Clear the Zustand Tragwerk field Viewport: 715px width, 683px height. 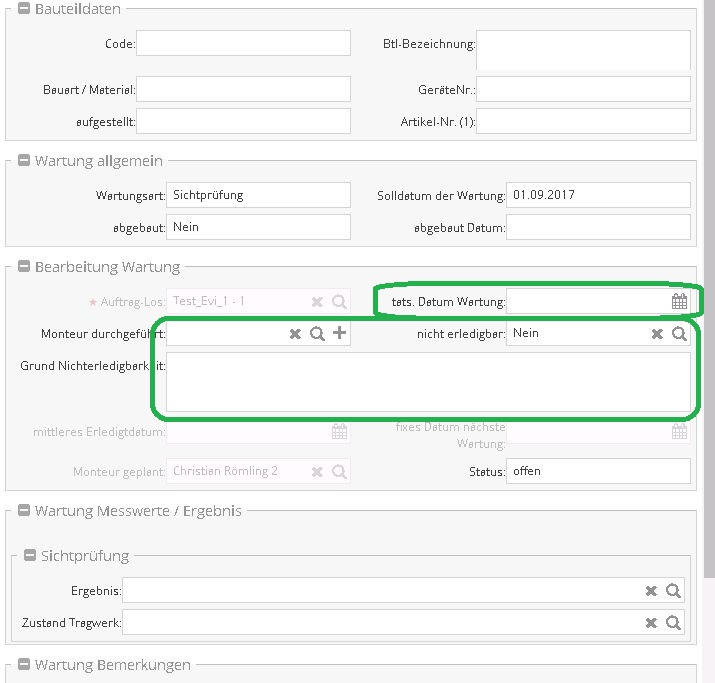[x=651, y=623]
